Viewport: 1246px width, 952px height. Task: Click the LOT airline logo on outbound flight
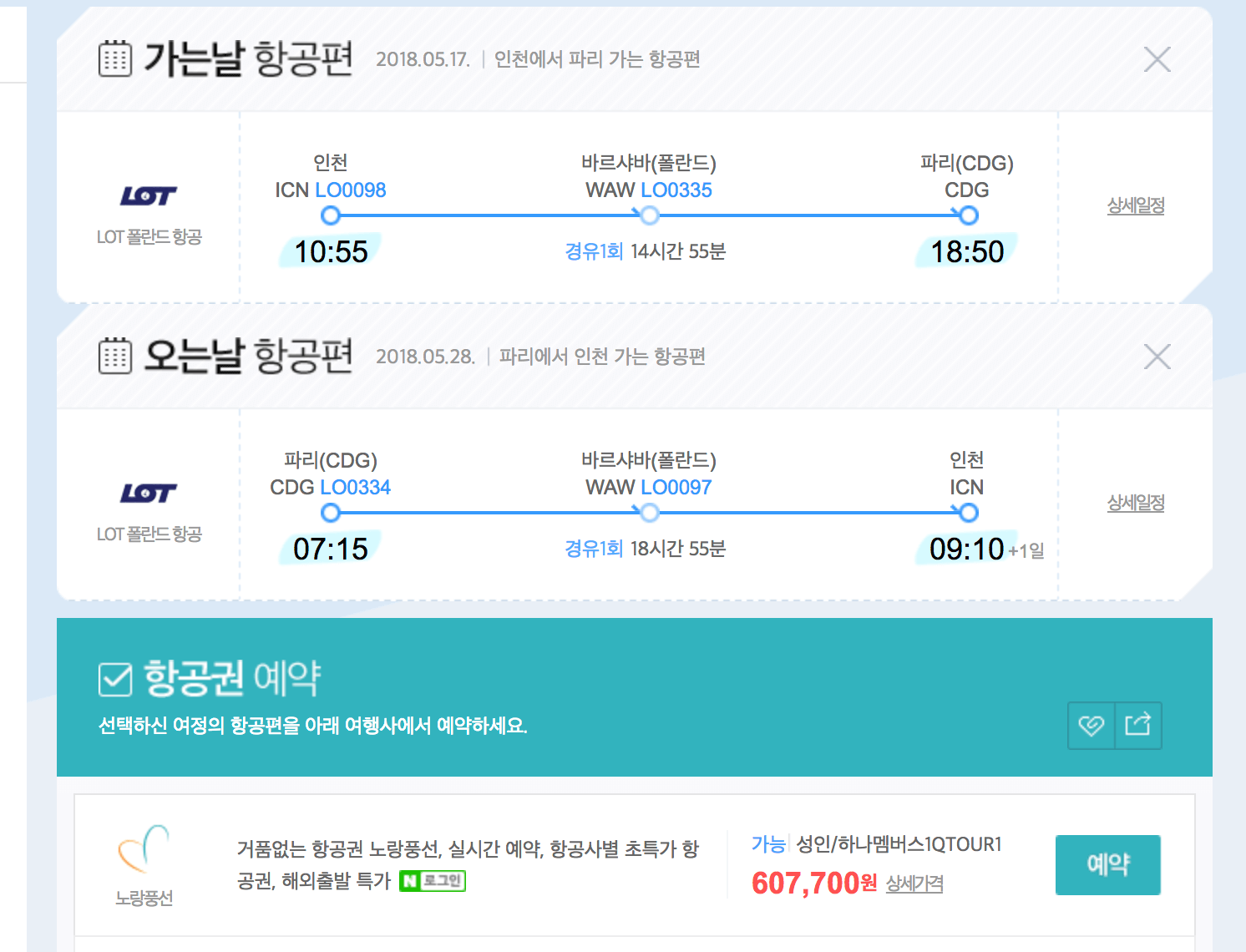(149, 196)
